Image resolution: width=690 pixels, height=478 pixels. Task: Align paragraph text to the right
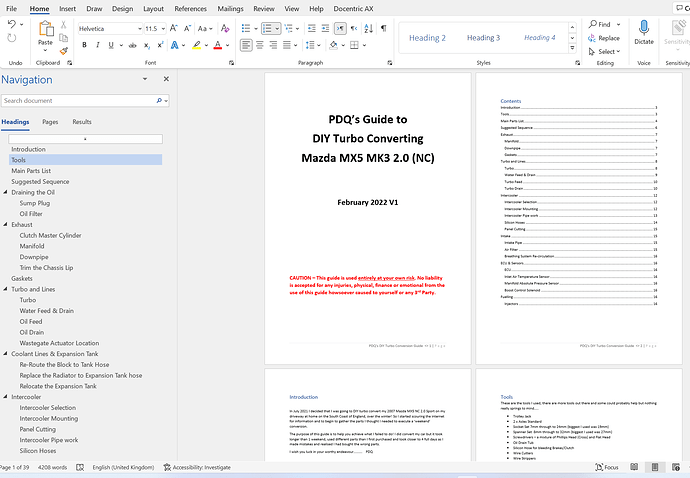[273, 45]
